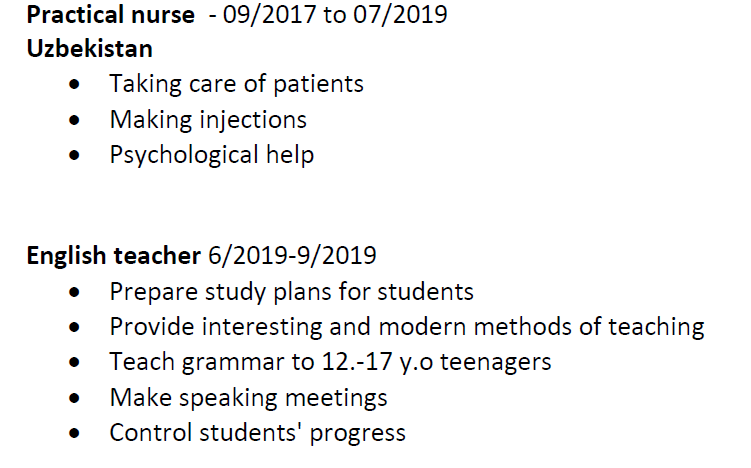Click the "Practical nurse" job title
This screenshot has width=751, height=468.
(x=110, y=16)
